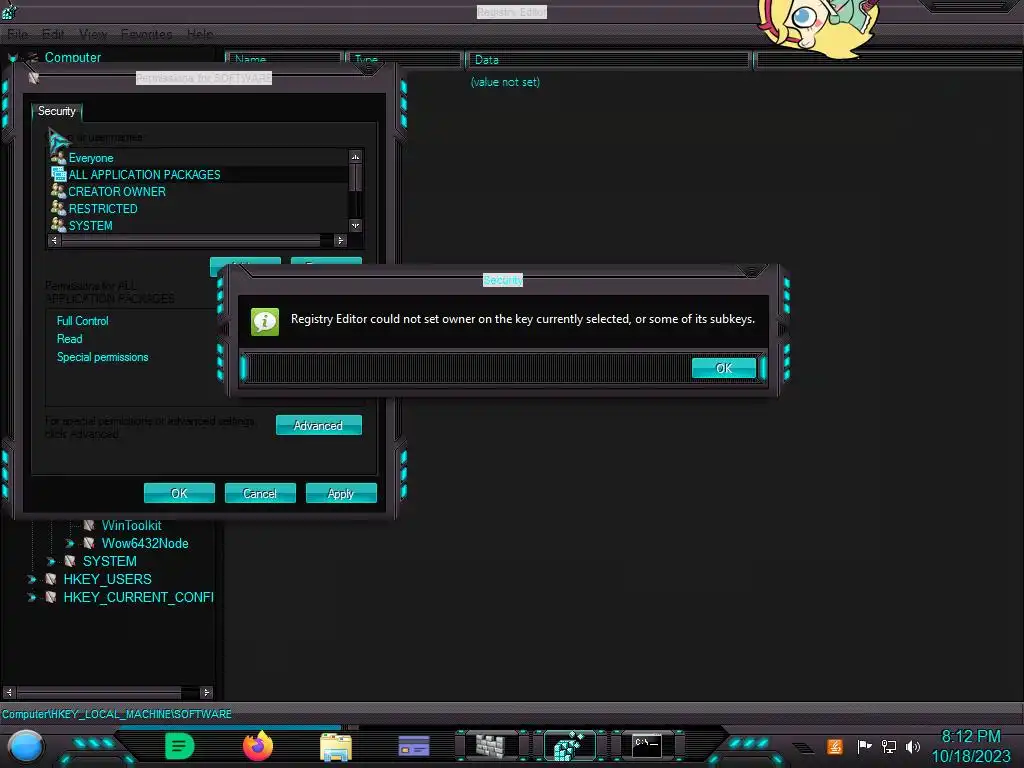This screenshot has width=1024, height=768.
Task: Click the WinToolkit key icon
Action: [89, 525]
